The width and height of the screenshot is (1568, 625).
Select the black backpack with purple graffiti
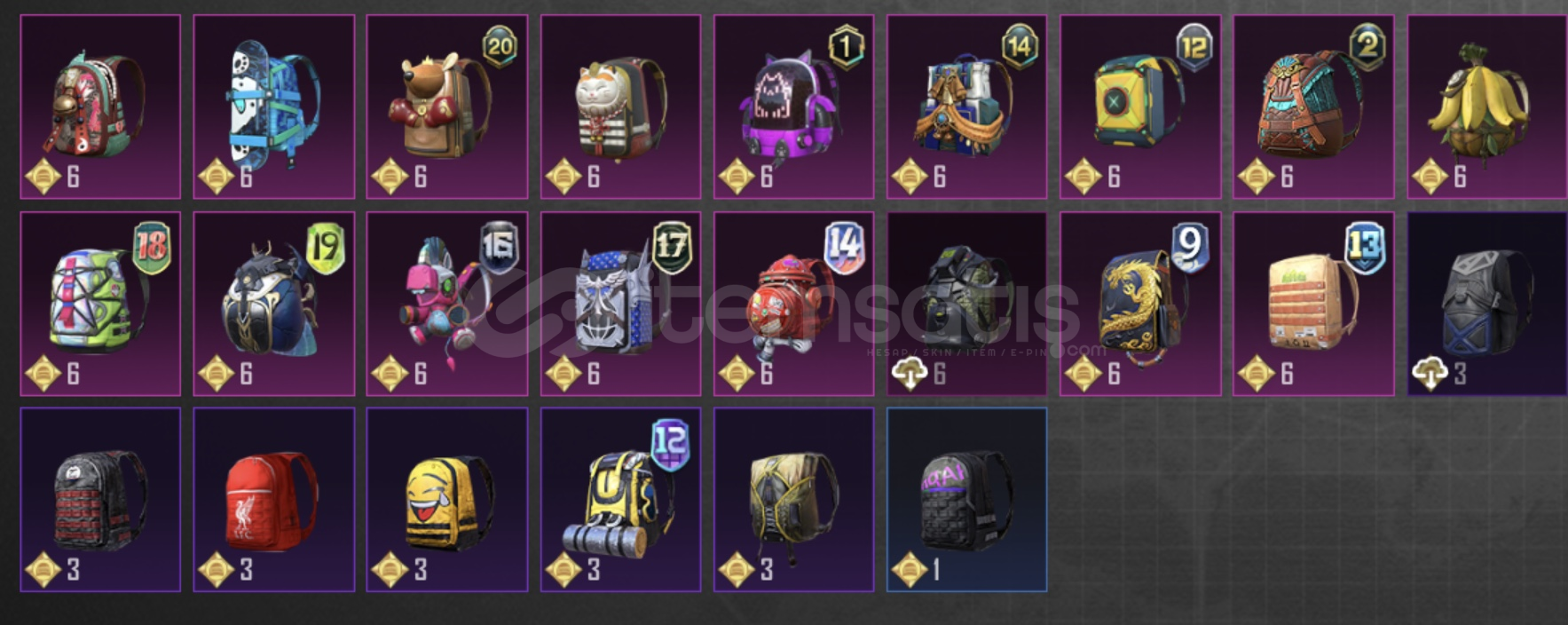coord(966,500)
